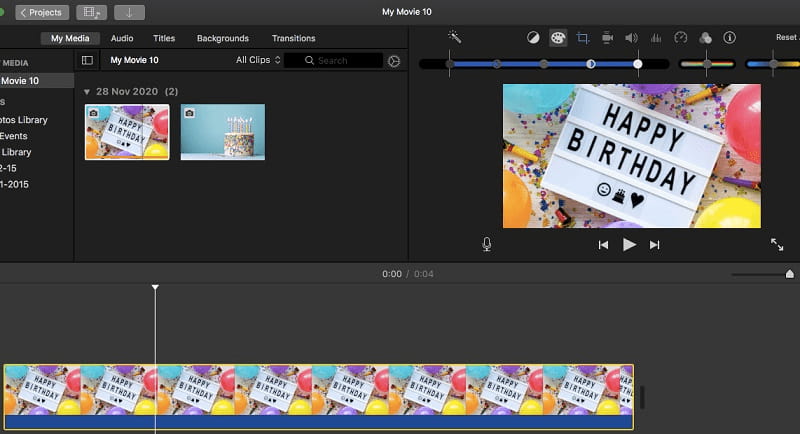This screenshot has width=800, height=434.
Task: Click the import media down-arrow button
Action: point(129,12)
